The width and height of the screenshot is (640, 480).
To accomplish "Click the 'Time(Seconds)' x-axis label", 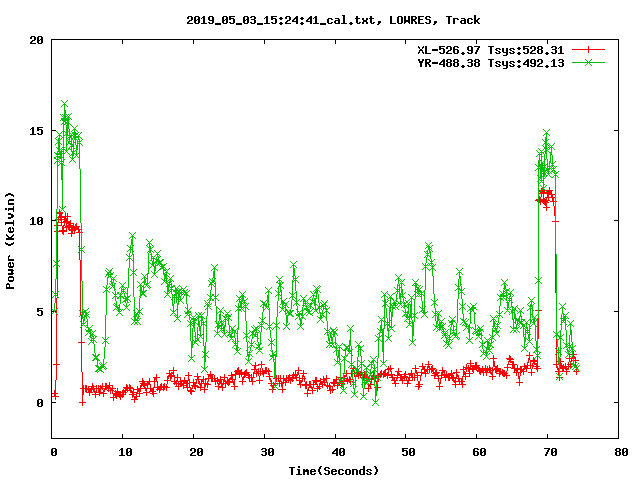I will pos(333,471).
